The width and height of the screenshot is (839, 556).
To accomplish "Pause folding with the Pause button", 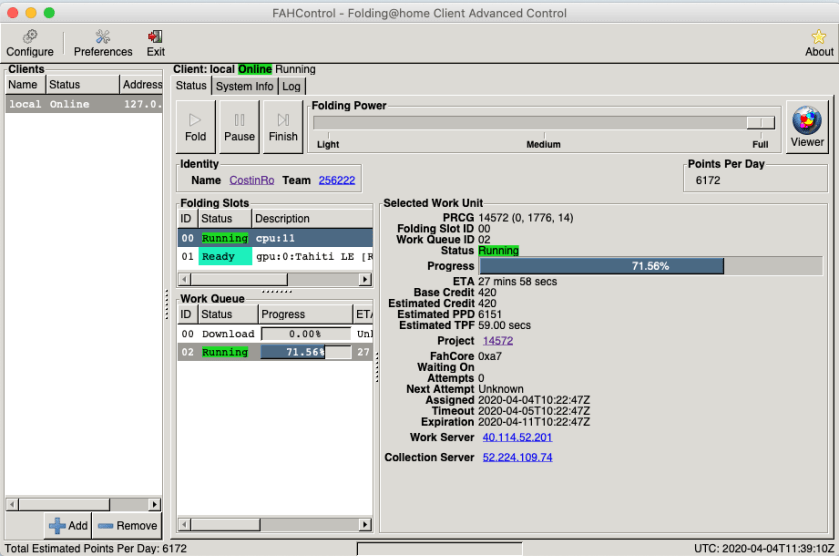I will [239, 127].
